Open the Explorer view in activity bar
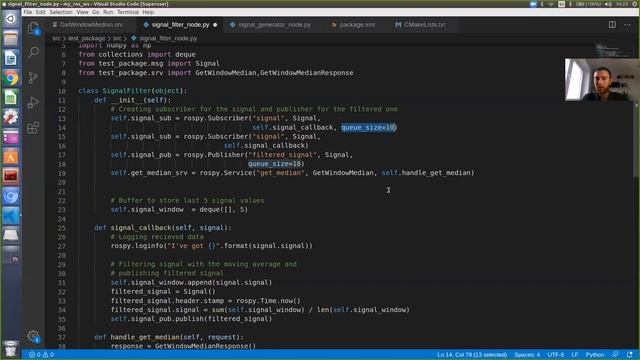This screenshot has height=360, width=640. [33, 28]
